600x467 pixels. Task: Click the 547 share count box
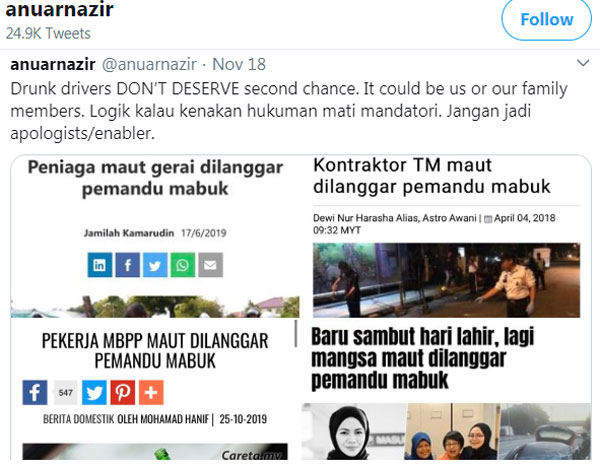(x=65, y=393)
